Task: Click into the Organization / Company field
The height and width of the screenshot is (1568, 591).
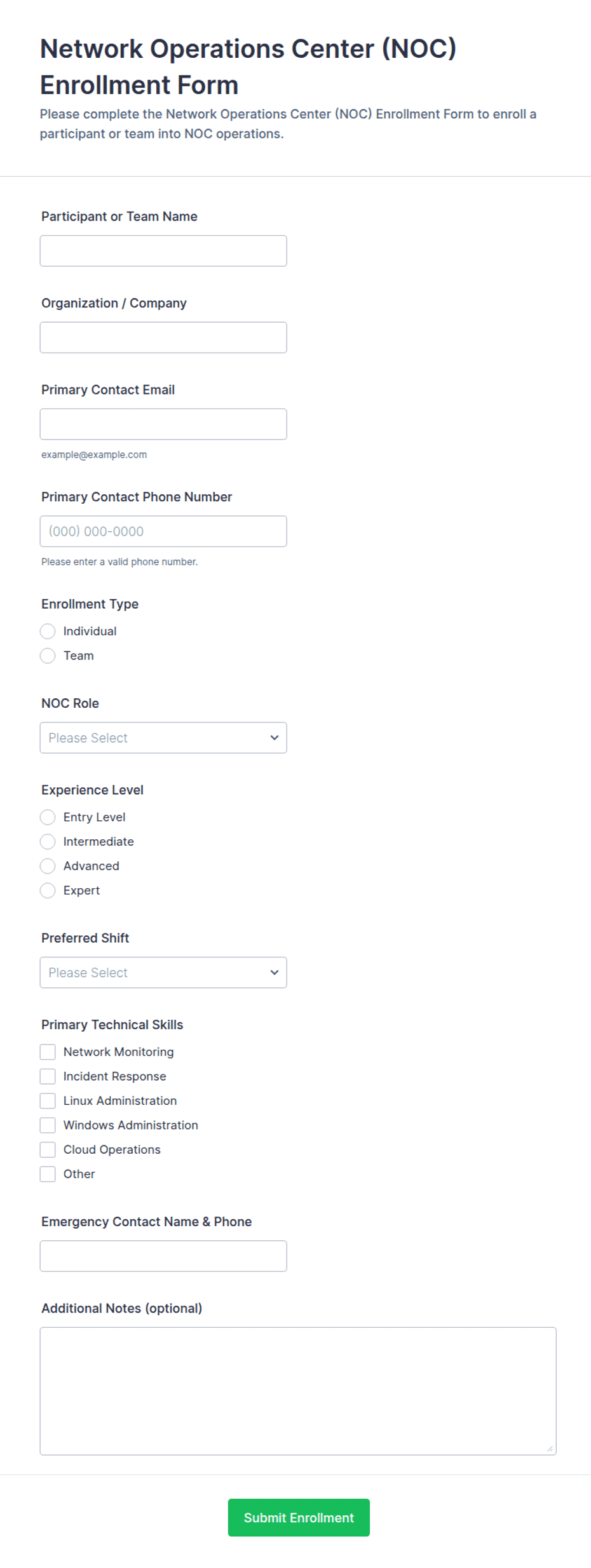Action: tap(163, 337)
